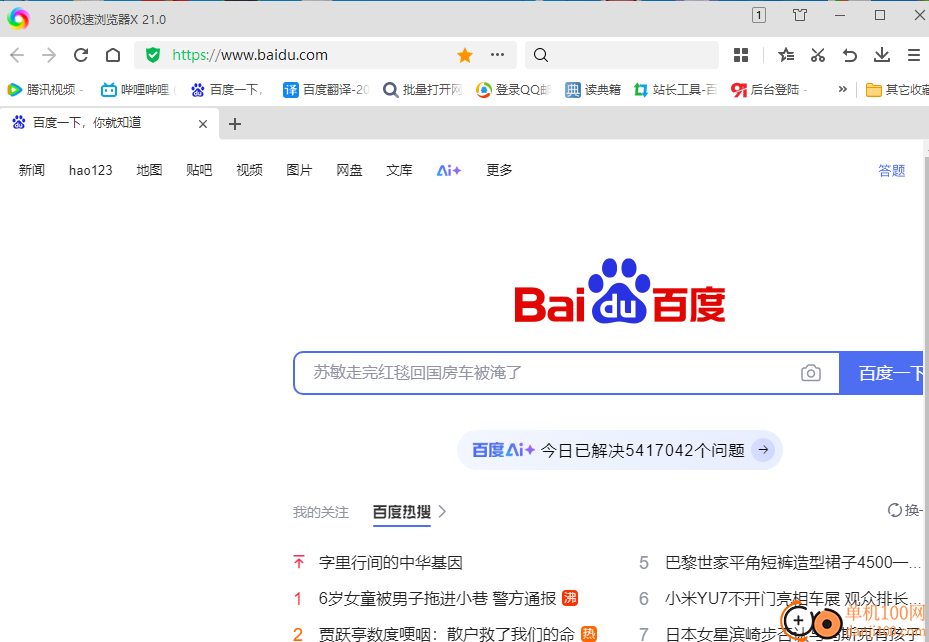Open hot search 小米YU7不开门亮相车展
This screenshot has height=642, width=929.
click(793, 598)
